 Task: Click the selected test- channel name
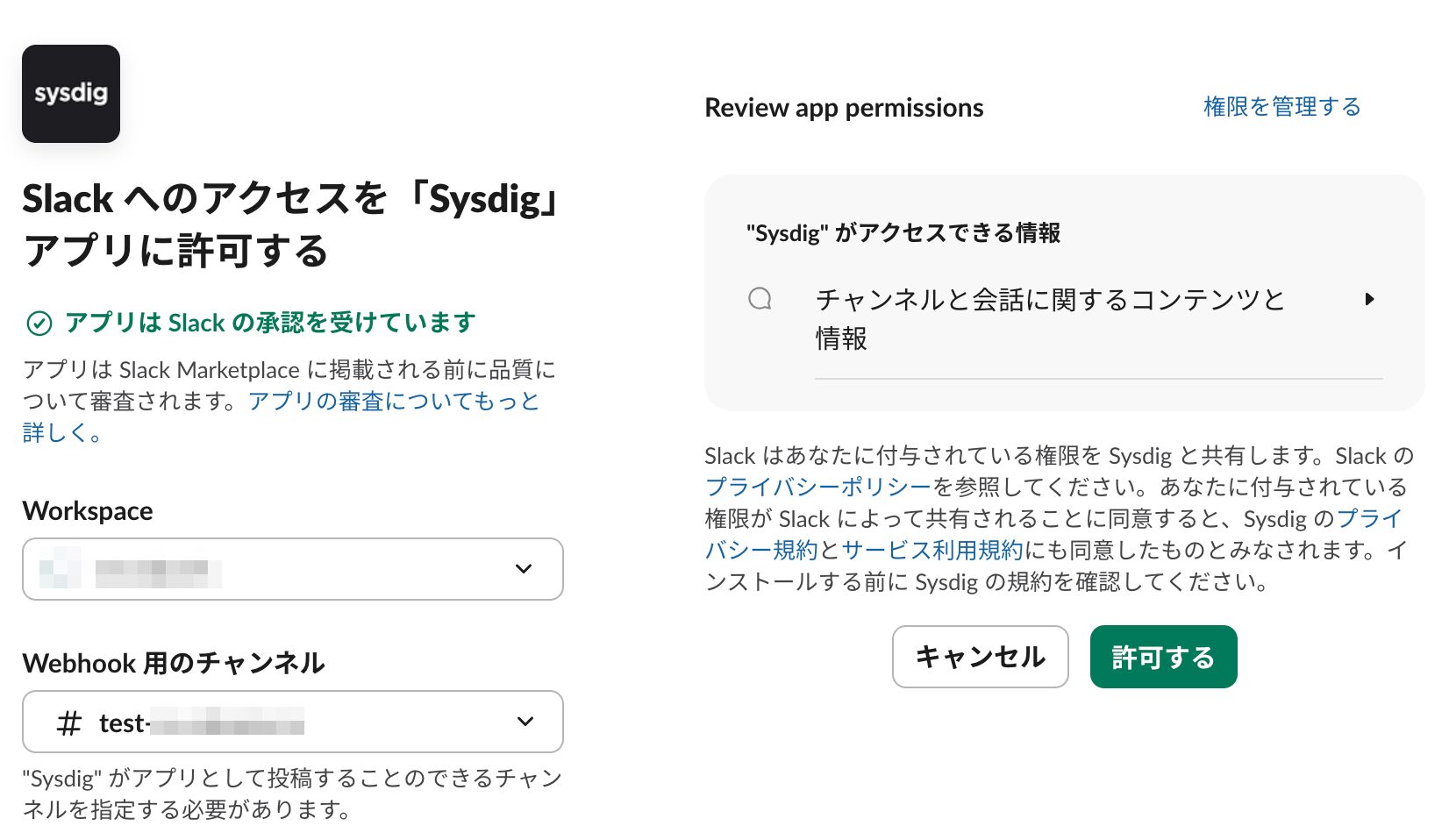(x=202, y=723)
